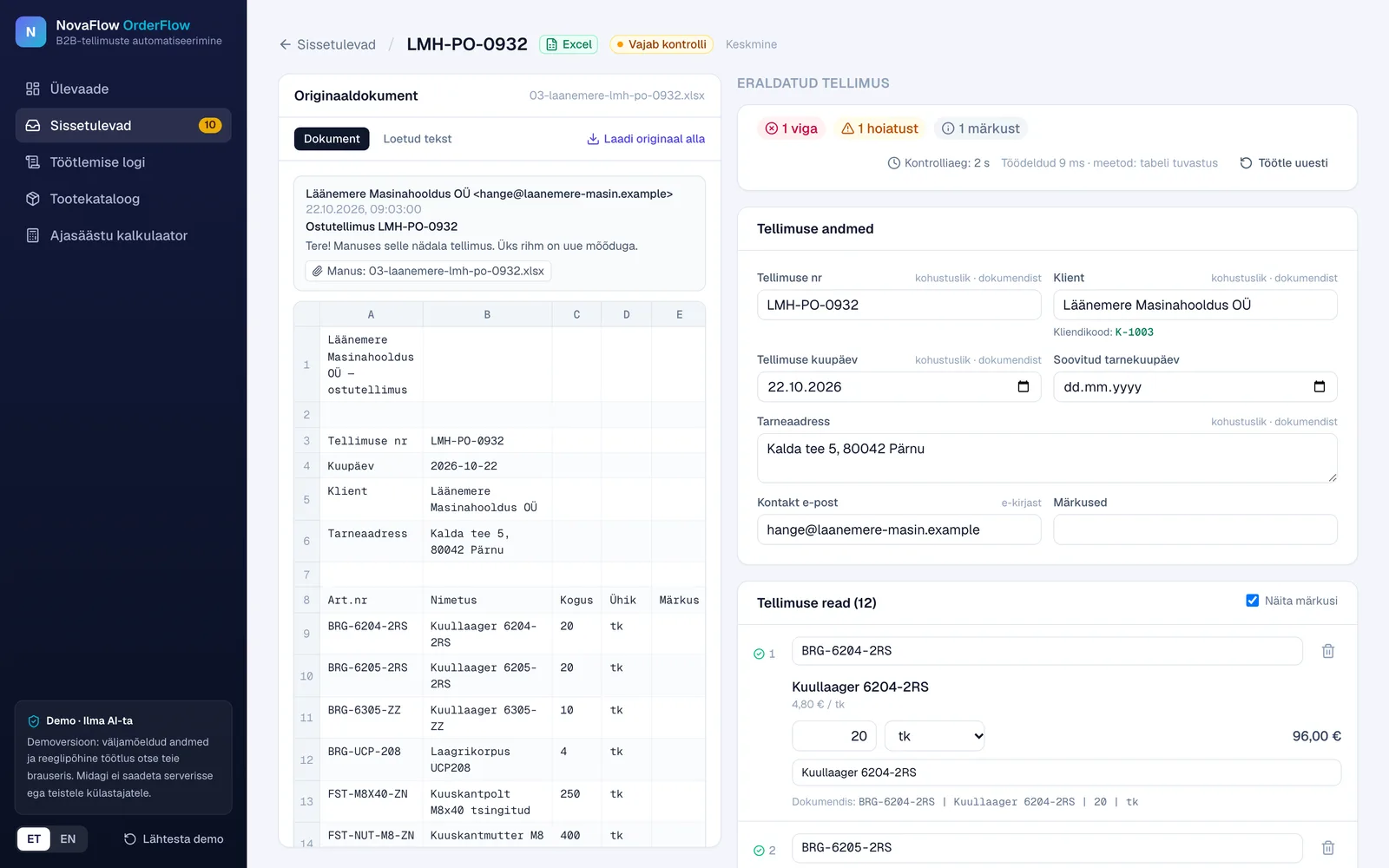Edit description field Kuullaager 6204-2RS
1389x868 pixels.
pos(1066,773)
